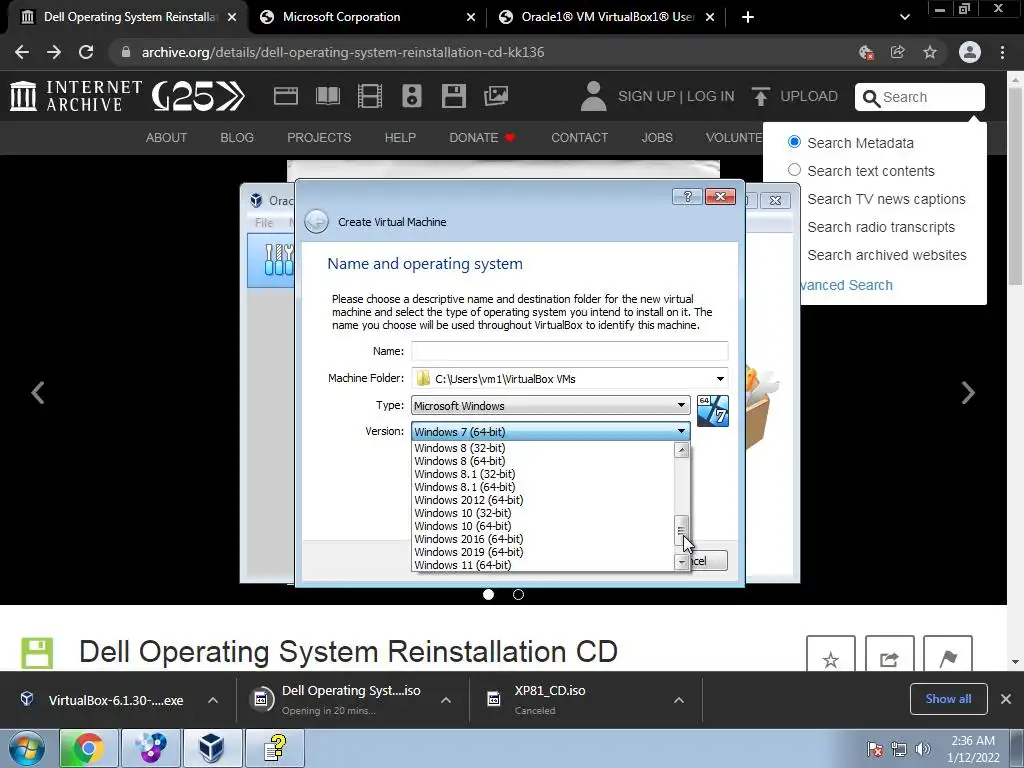Open the Version dropdown arrow
The height and width of the screenshot is (768, 1024).
click(681, 431)
